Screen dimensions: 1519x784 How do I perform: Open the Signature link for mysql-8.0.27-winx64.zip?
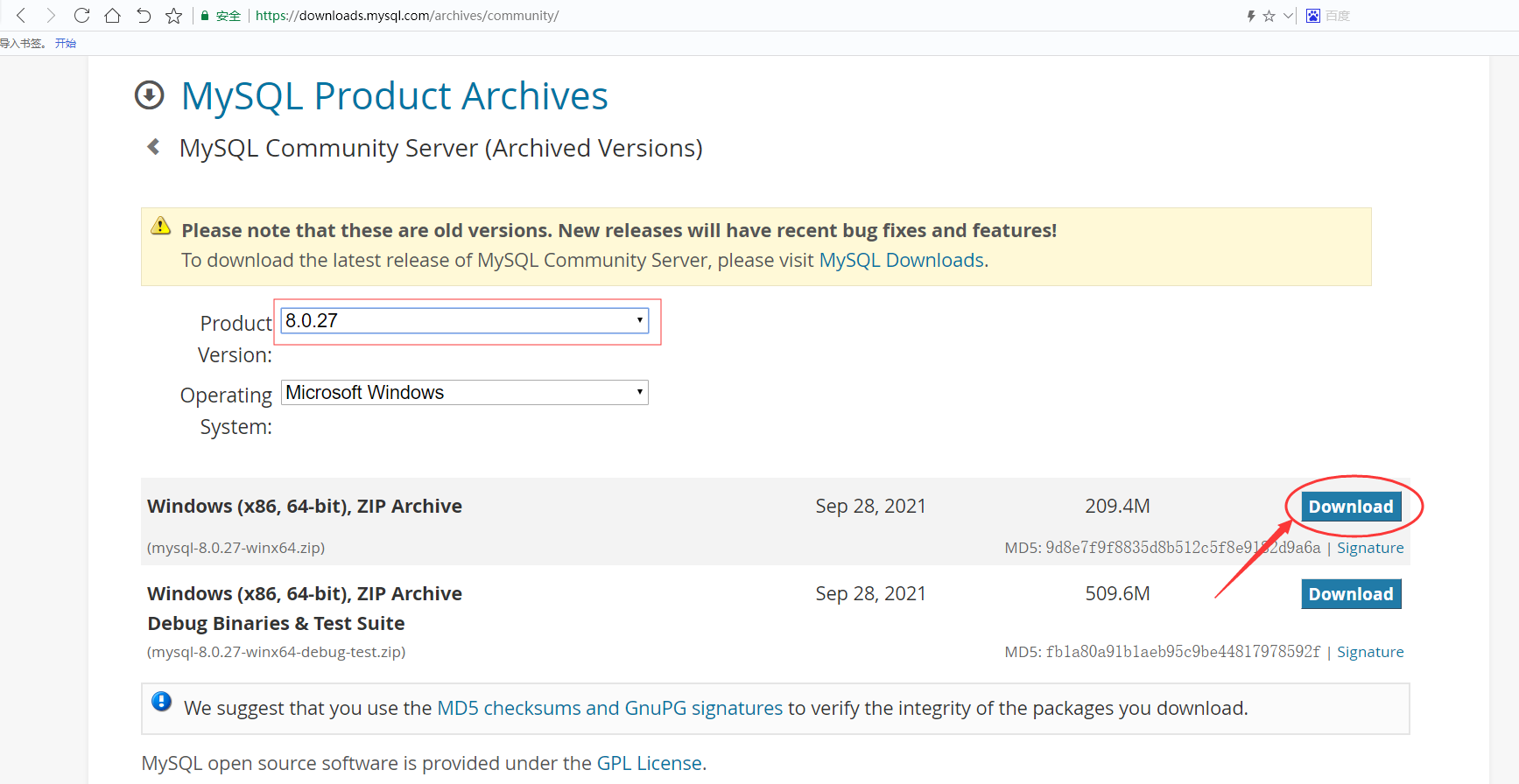coord(1370,548)
